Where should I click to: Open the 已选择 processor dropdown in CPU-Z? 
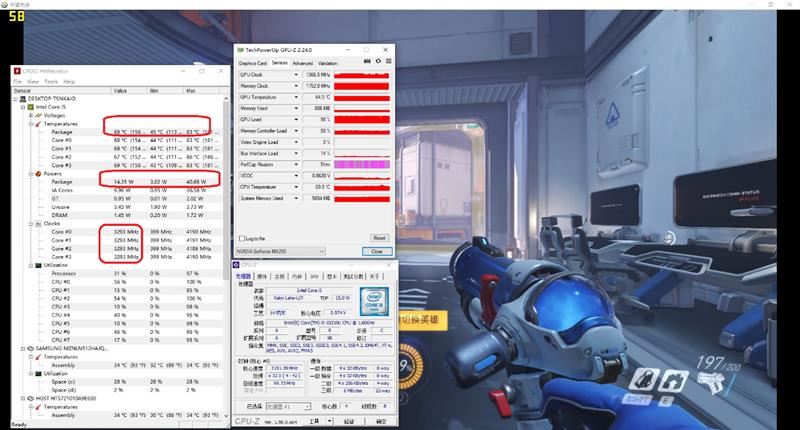click(288, 407)
